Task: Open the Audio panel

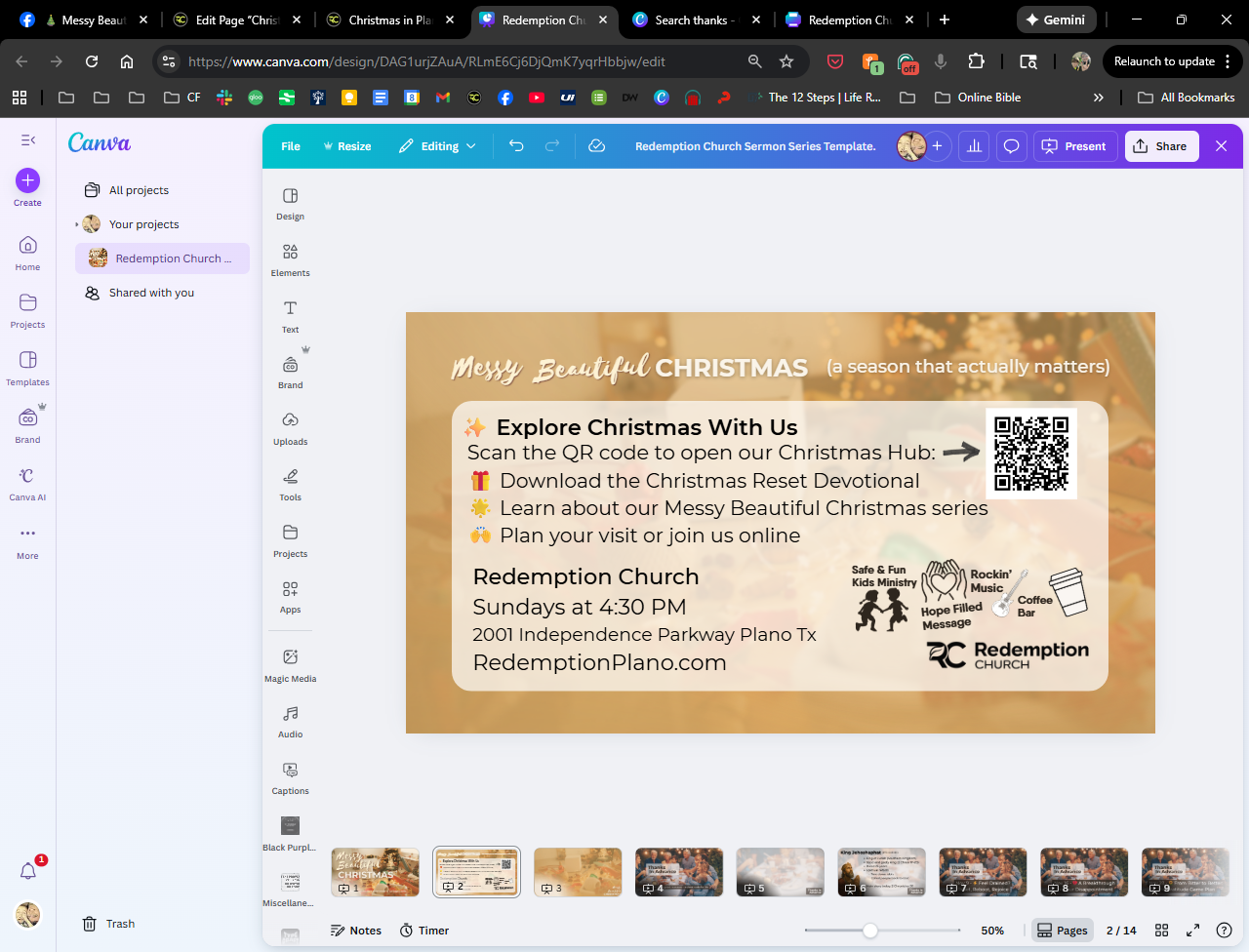Action: pos(290,721)
